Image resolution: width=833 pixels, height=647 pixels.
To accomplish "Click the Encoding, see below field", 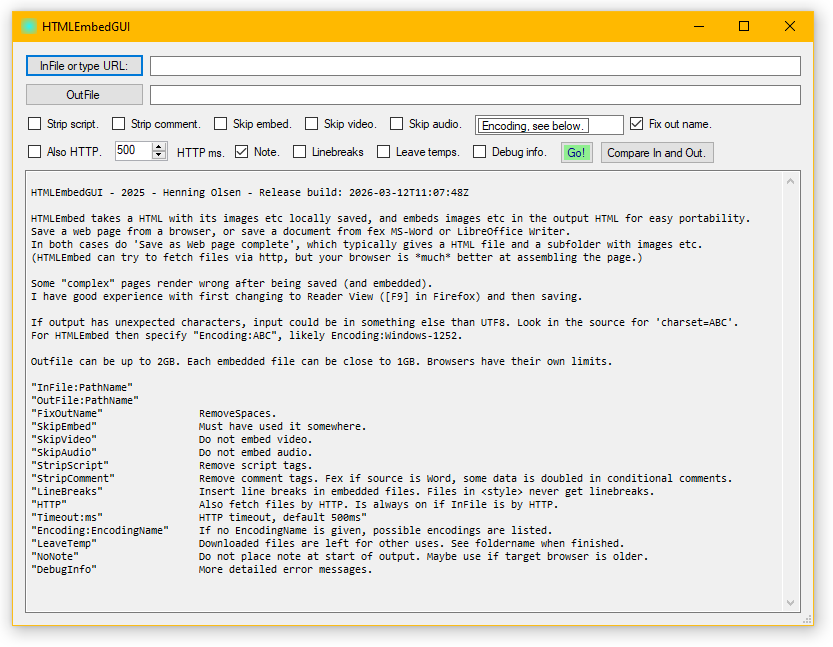I will point(549,125).
